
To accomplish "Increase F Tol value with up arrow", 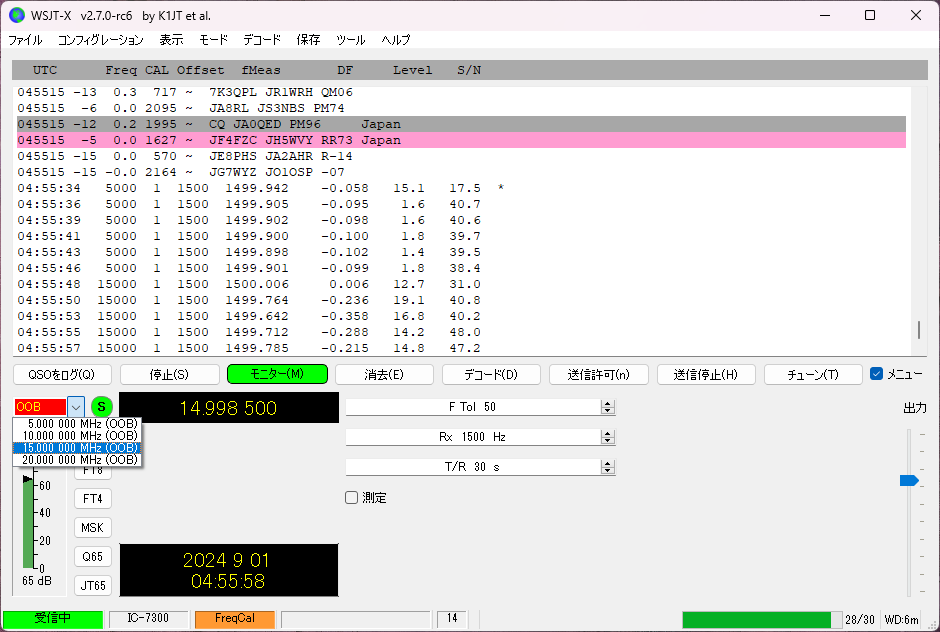I will click(608, 404).
